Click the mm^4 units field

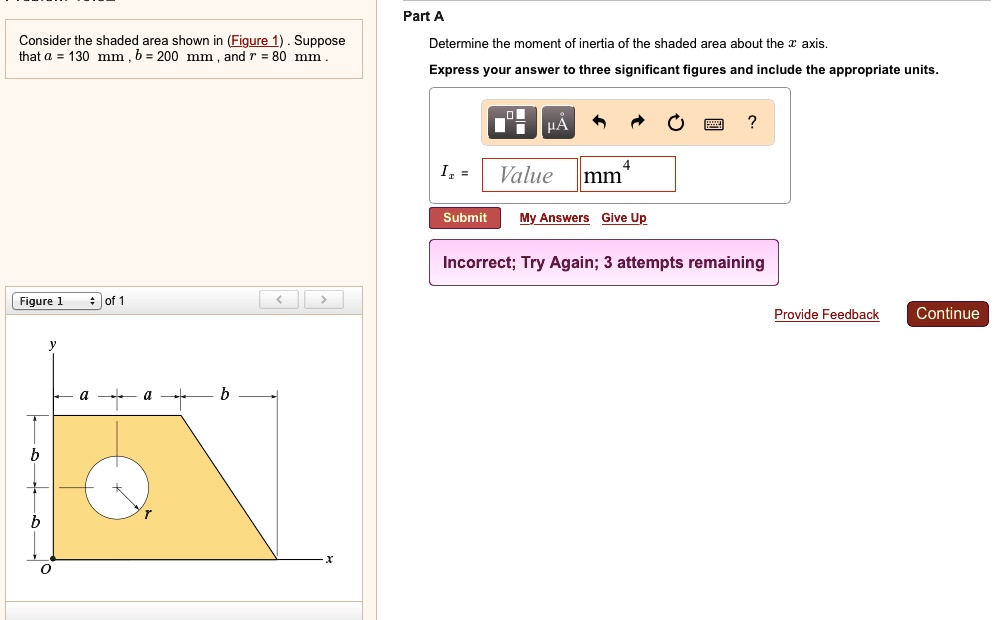(627, 174)
